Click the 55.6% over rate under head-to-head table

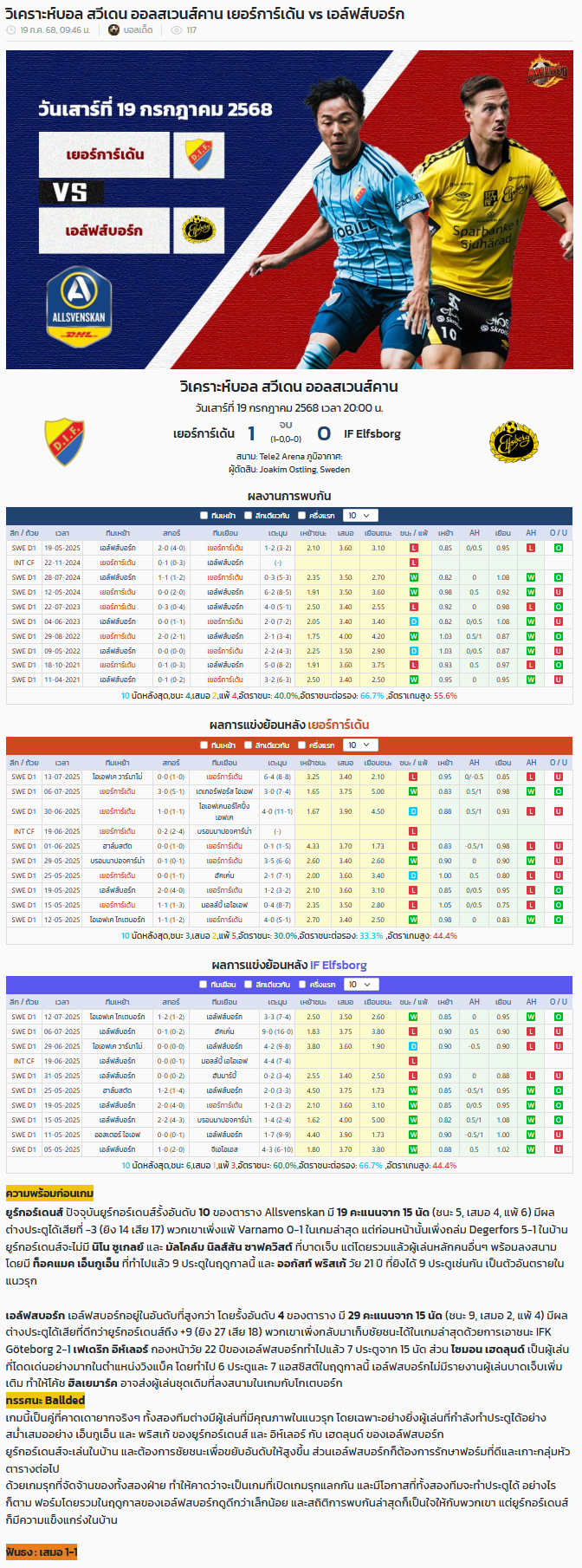(x=445, y=695)
